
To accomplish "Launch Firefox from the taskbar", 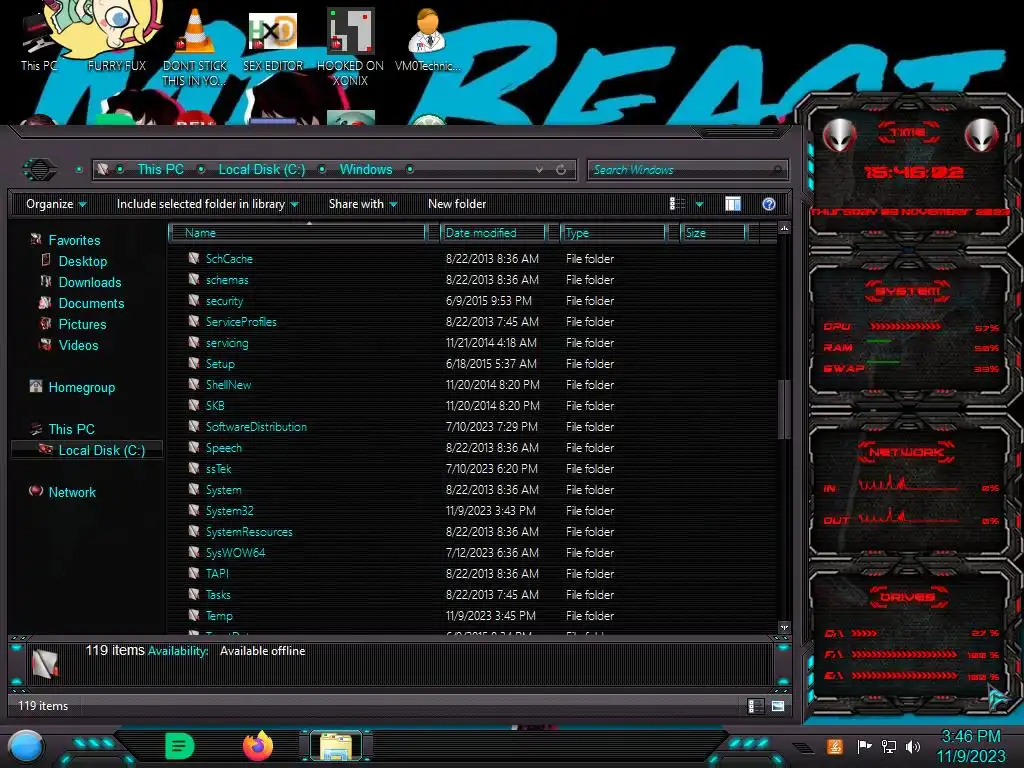I will coord(258,746).
